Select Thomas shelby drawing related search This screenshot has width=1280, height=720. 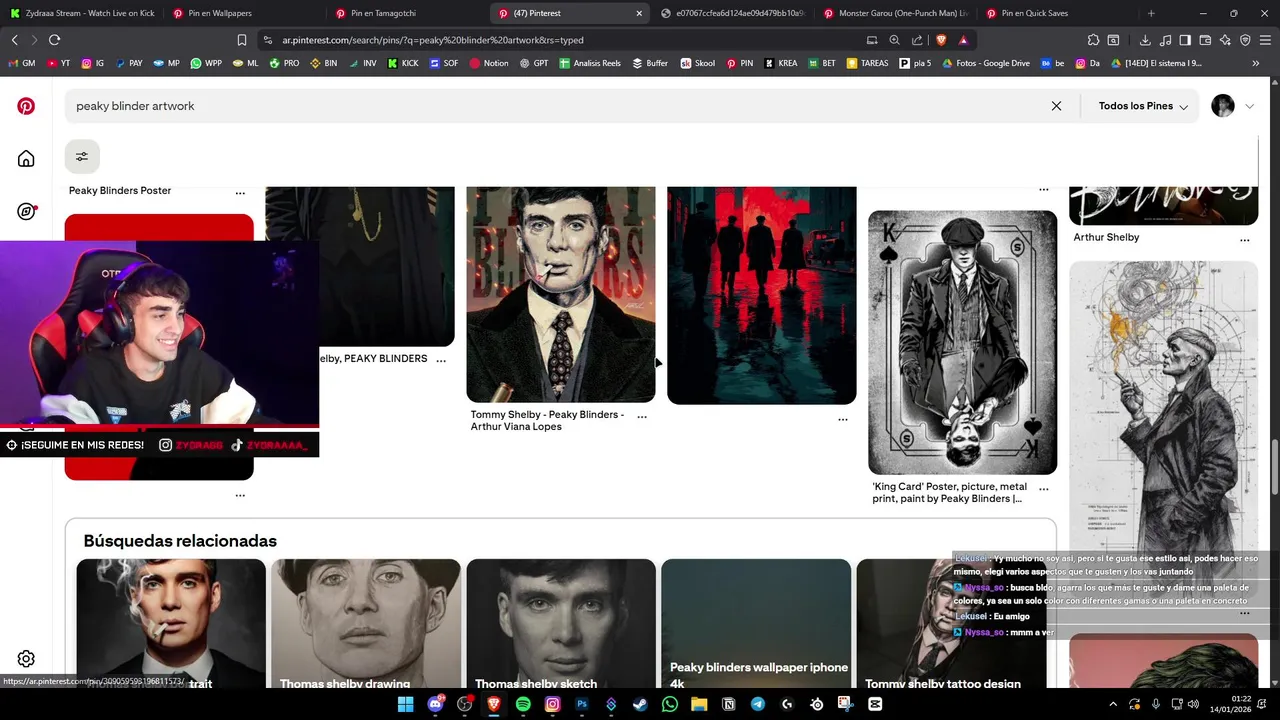tap(366, 624)
